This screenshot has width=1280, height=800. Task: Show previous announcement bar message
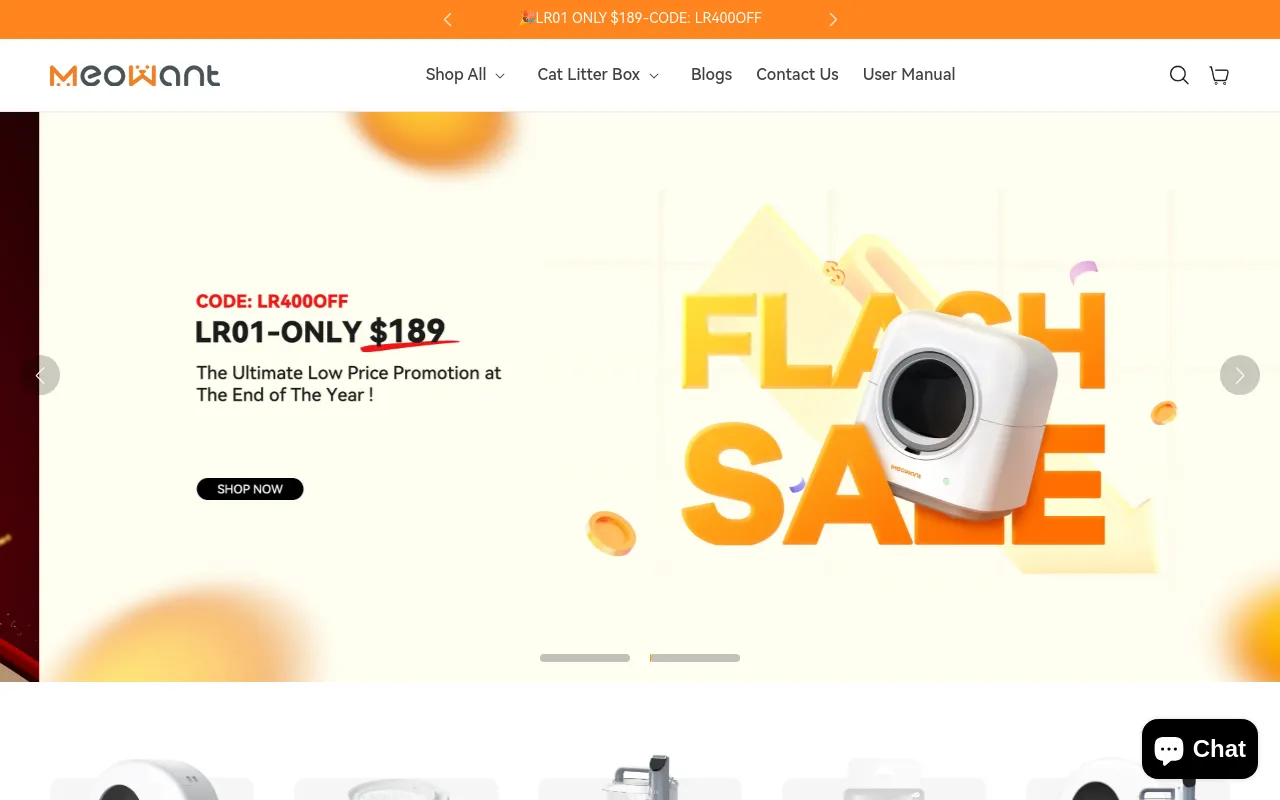point(447,19)
